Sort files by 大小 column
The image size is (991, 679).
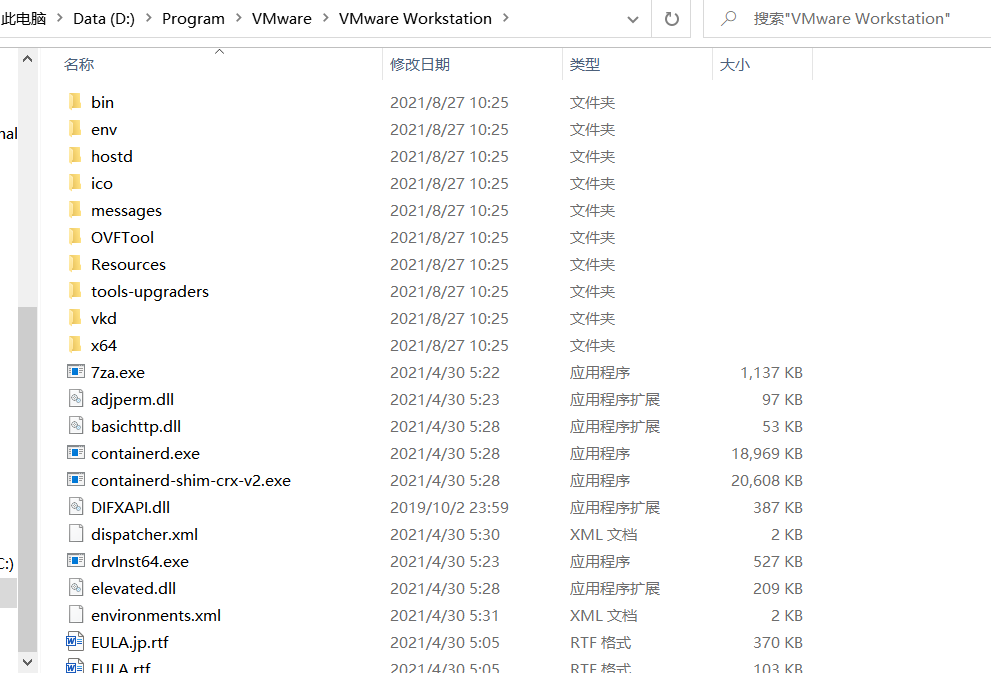pos(734,64)
